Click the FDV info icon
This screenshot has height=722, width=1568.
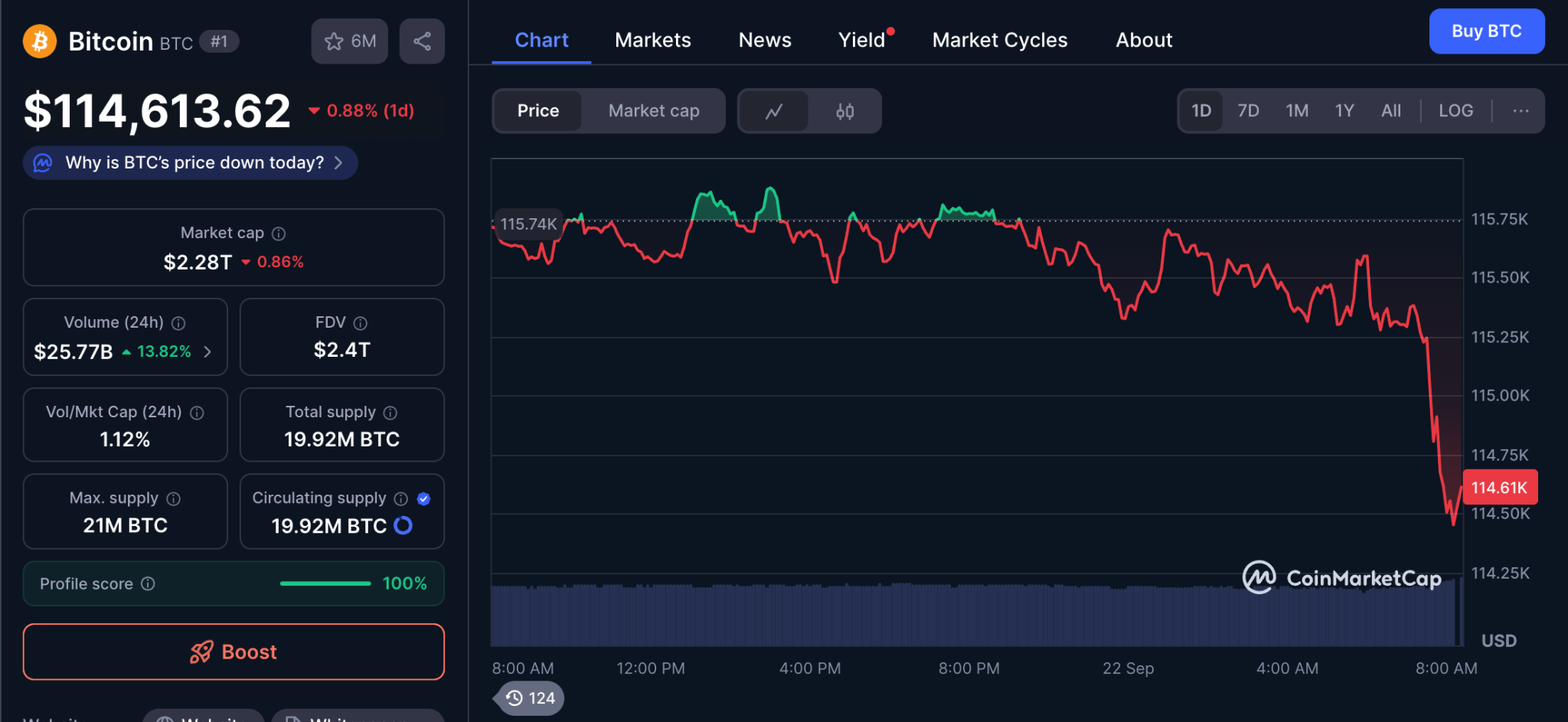pyautogui.click(x=361, y=323)
